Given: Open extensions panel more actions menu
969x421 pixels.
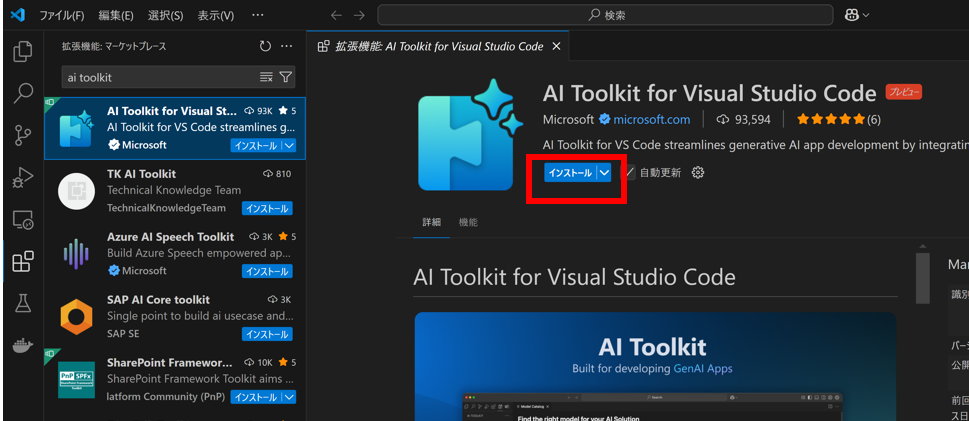Looking at the screenshot, I should [286, 46].
